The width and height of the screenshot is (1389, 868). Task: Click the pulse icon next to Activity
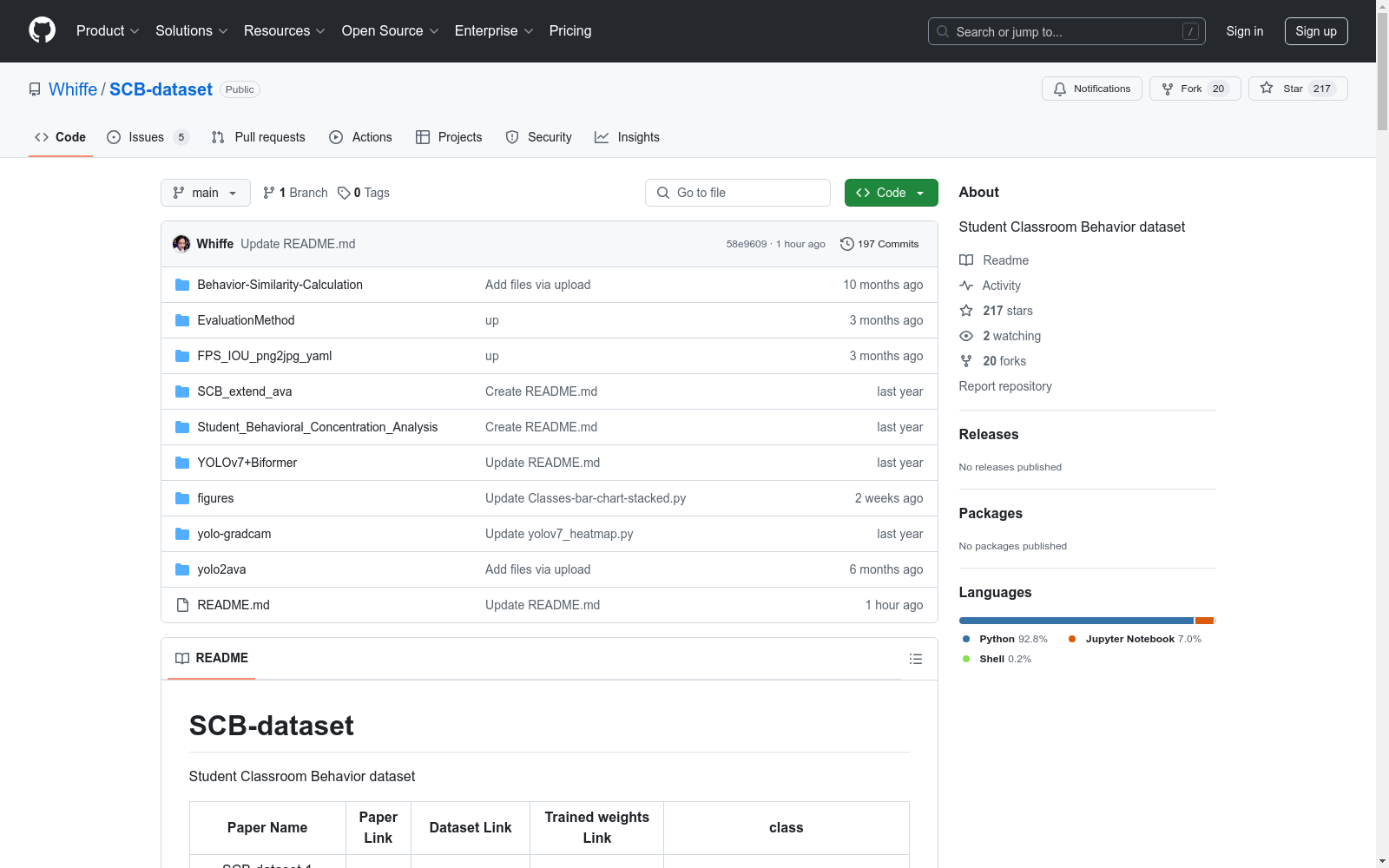pyautogui.click(x=966, y=286)
